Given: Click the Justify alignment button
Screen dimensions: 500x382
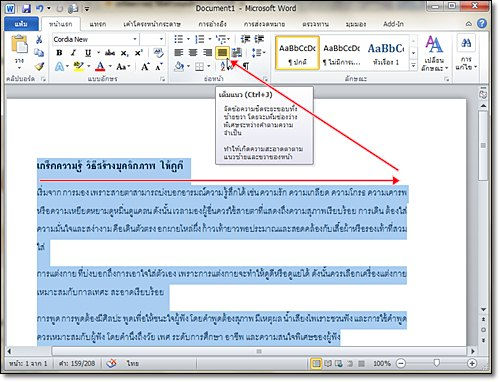Looking at the screenshot, I should (222, 52).
